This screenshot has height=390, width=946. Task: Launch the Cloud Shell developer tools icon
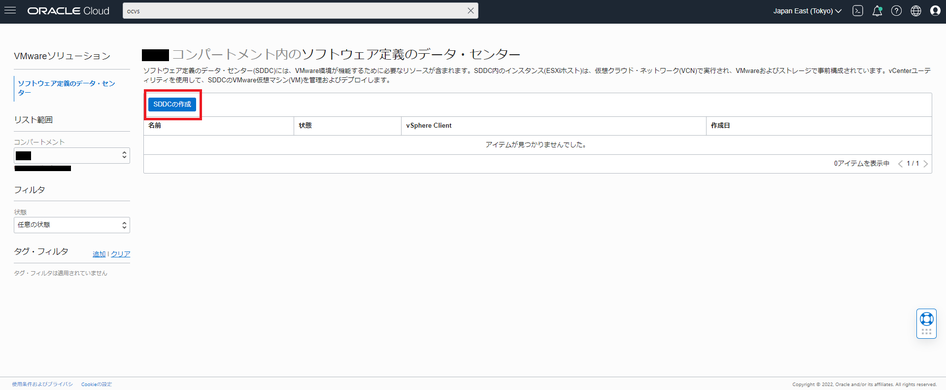(x=857, y=11)
